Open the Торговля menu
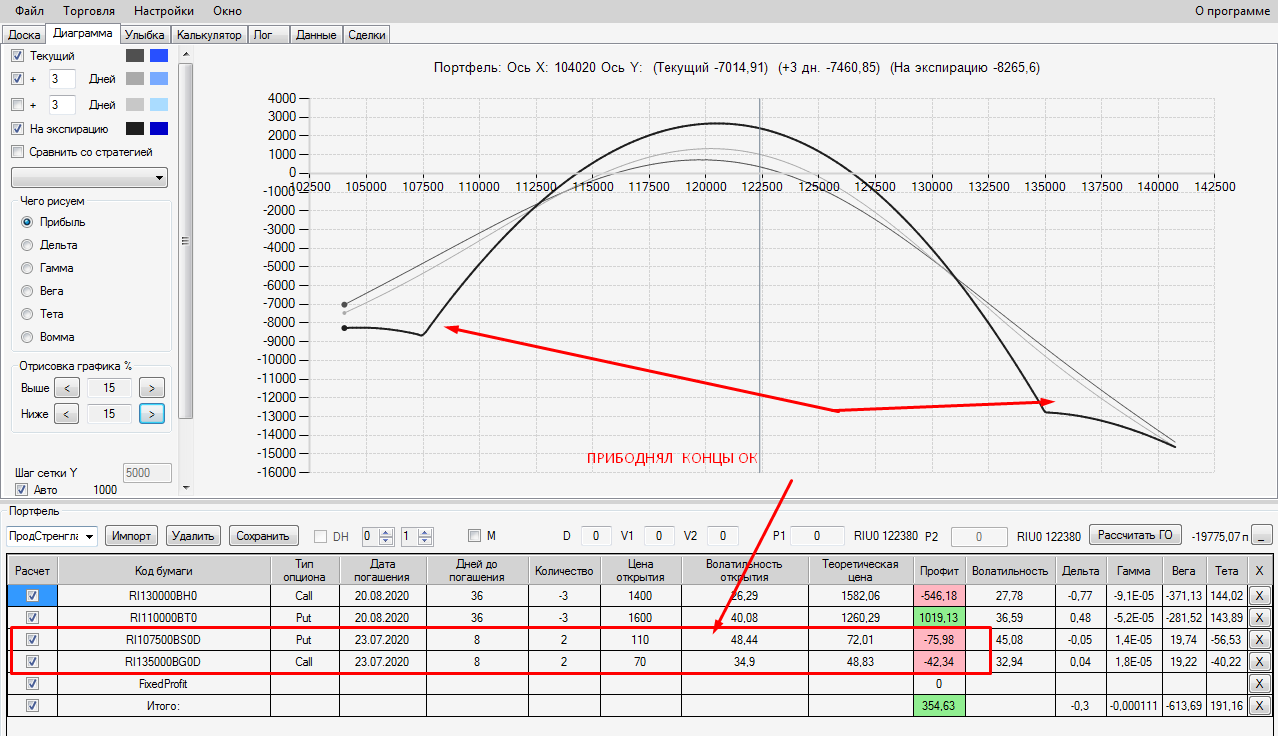 [88, 11]
